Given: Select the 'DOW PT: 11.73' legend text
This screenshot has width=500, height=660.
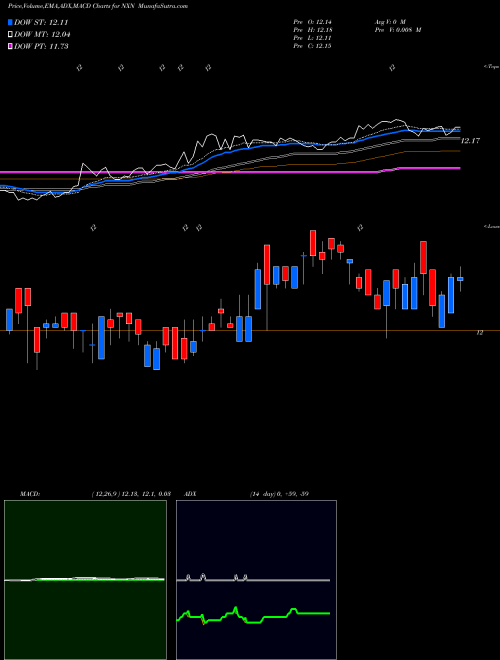Looking at the screenshot, I should coord(41,46).
